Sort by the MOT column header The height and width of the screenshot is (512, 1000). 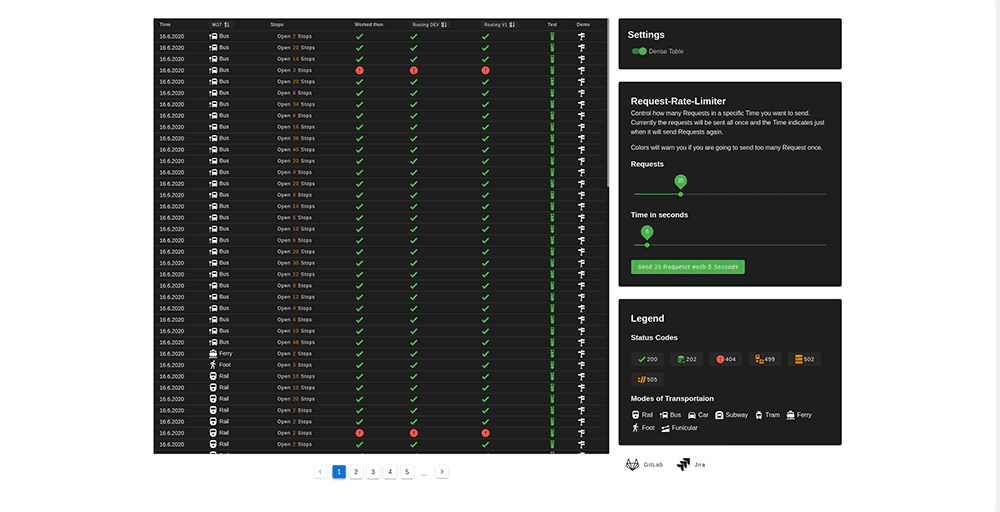pos(220,24)
